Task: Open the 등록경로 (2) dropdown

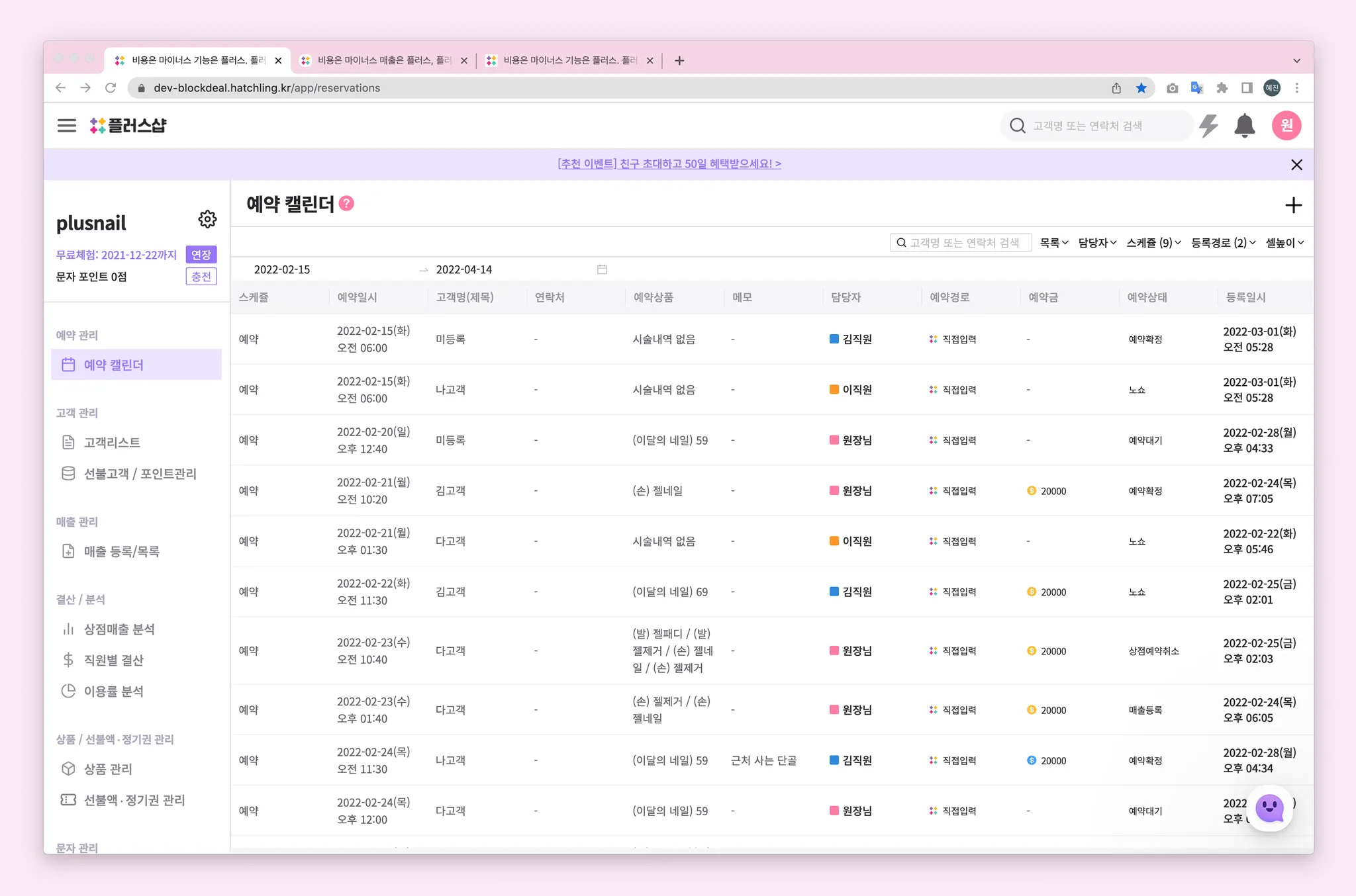Action: pos(1223,243)
